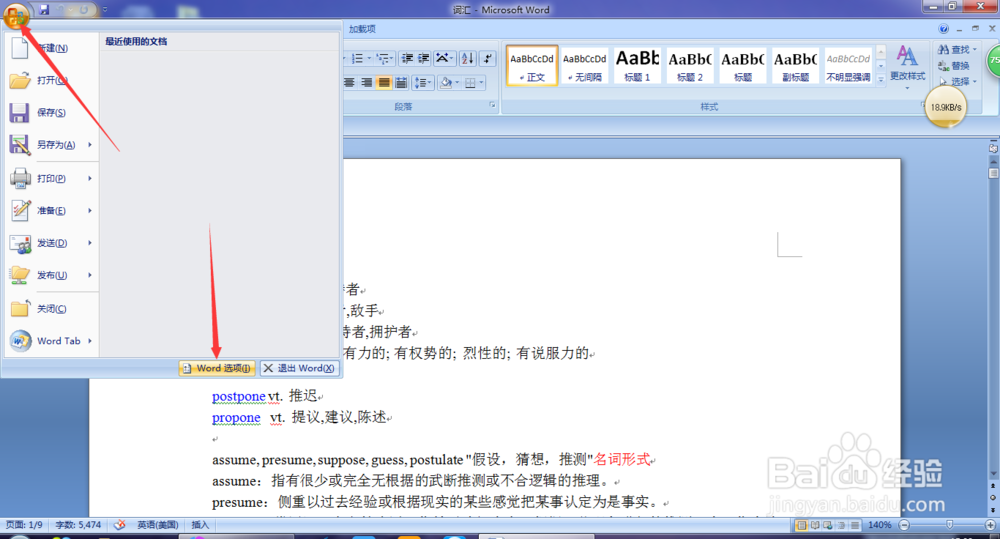The width and height of the screenshot is (1000, 539).
Task: Select the 标题 2 style
Action: coord(690,65)
